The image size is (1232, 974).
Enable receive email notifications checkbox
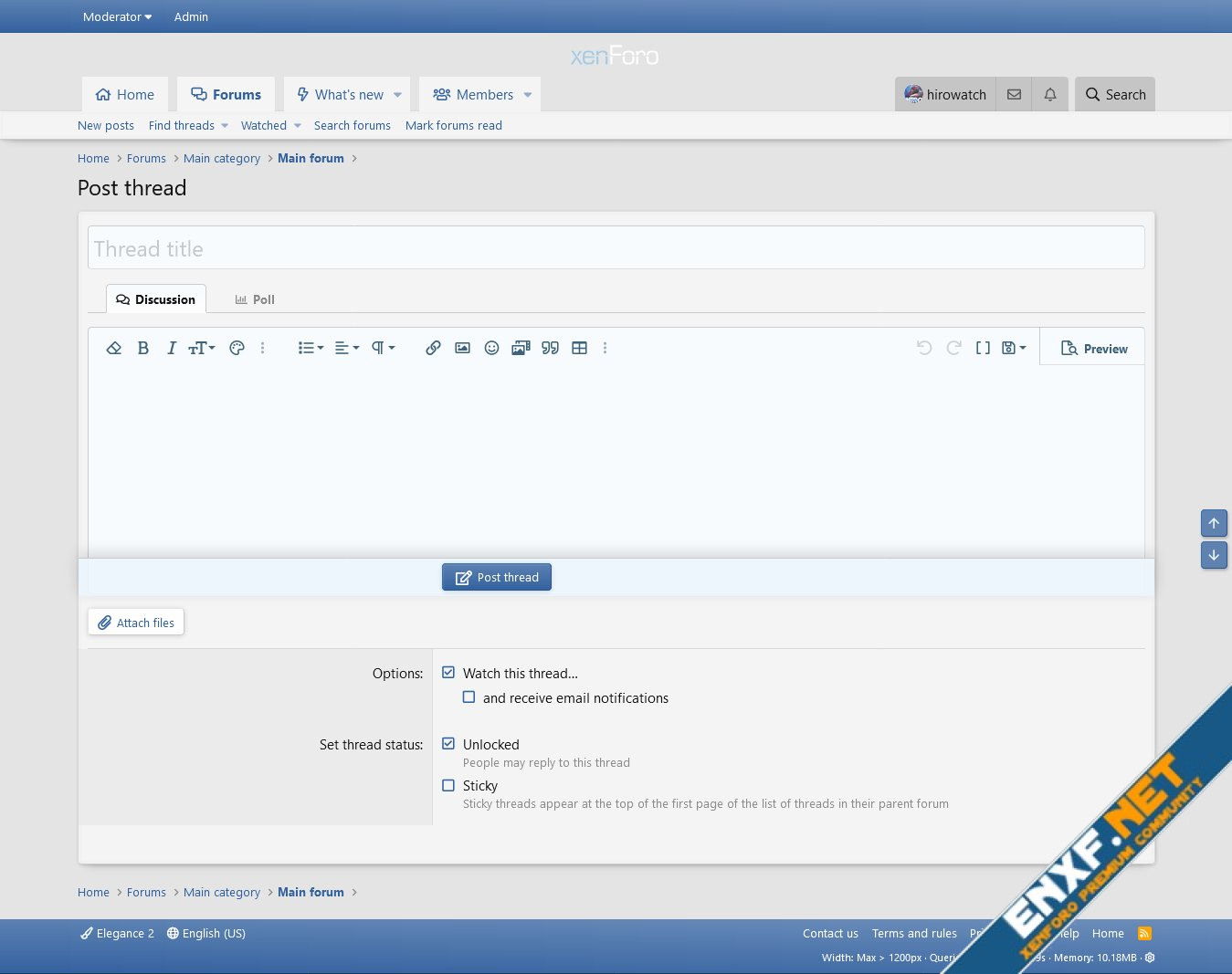click(x=469, y=697)
